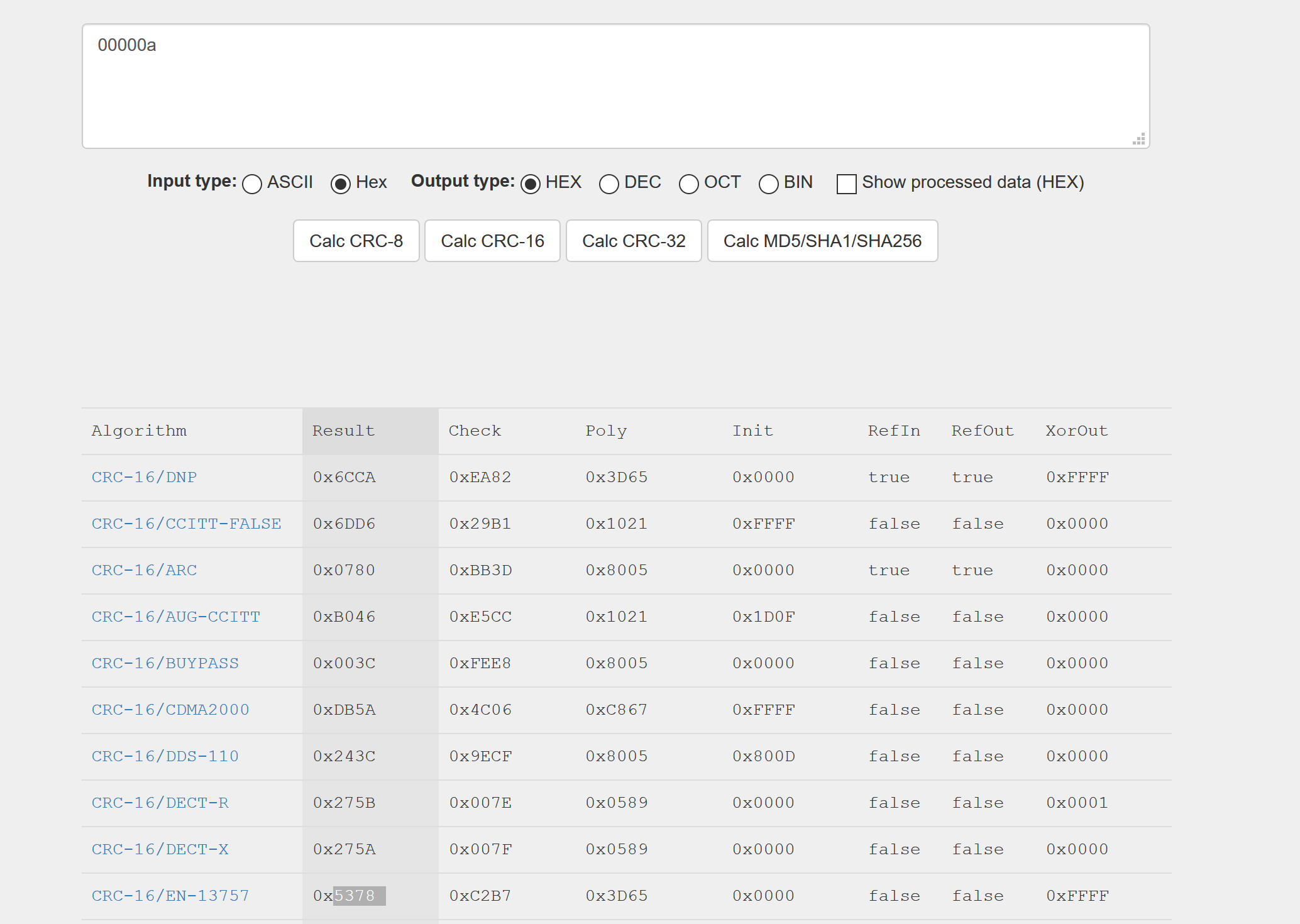1300x924 pixels.
Task: Click the Calc CRC-8 button
Action: pyautogui.click(x=356, y=241)
